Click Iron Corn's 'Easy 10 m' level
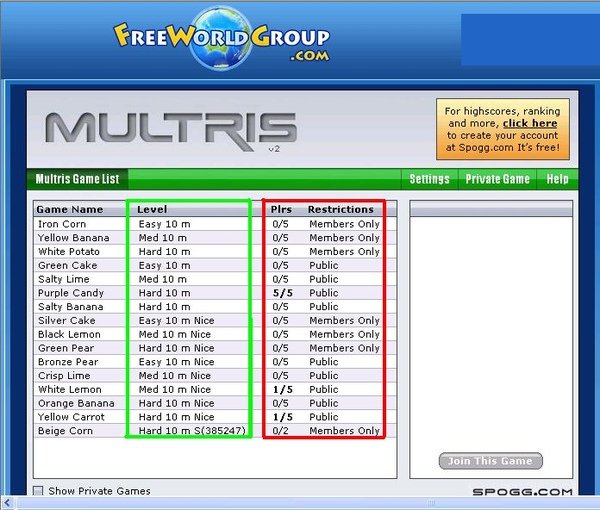Image resolution: width=600 pixels, height=510 pixels. click(164, 224)
